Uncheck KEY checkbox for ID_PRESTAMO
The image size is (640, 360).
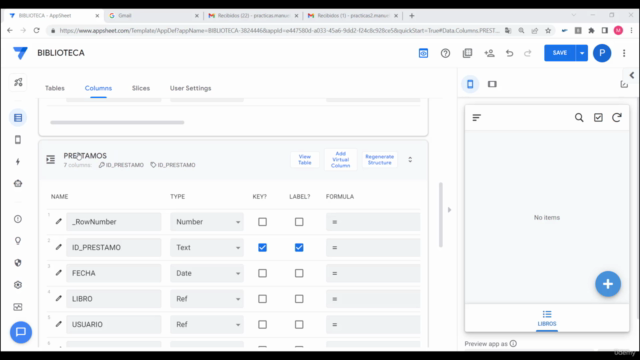[x=262, y=247]
